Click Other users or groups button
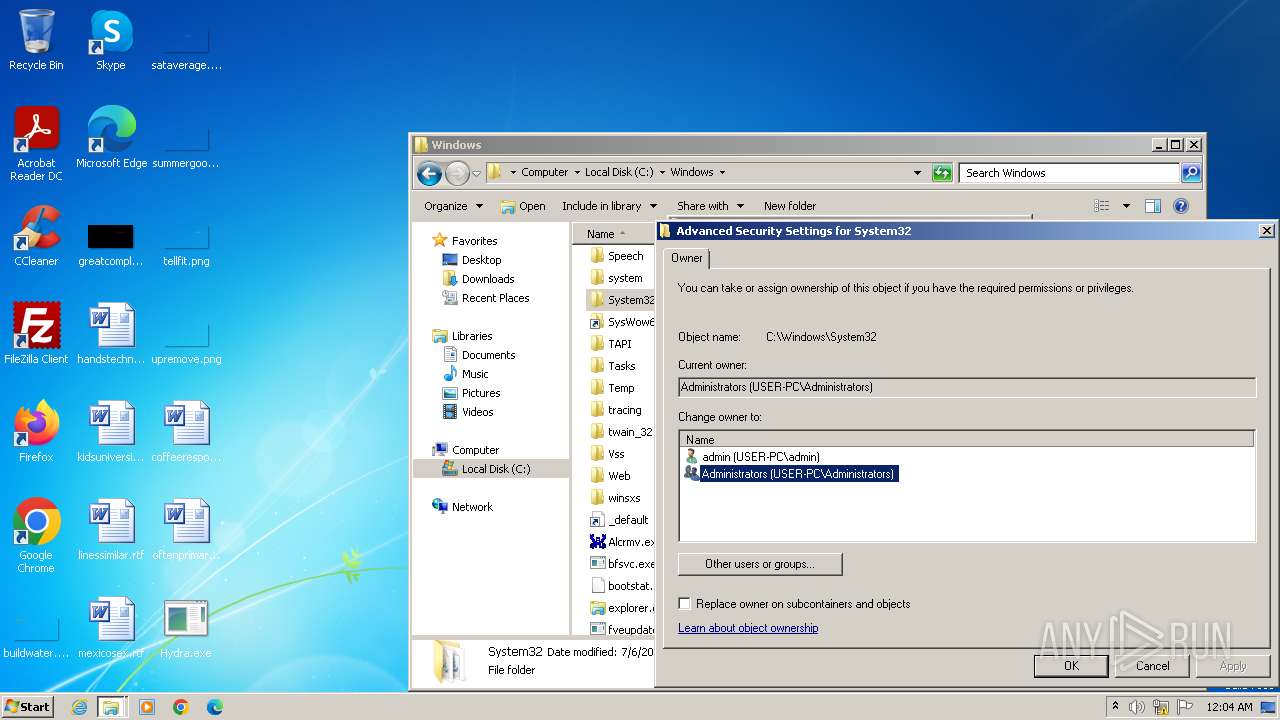 click(760, 564)
